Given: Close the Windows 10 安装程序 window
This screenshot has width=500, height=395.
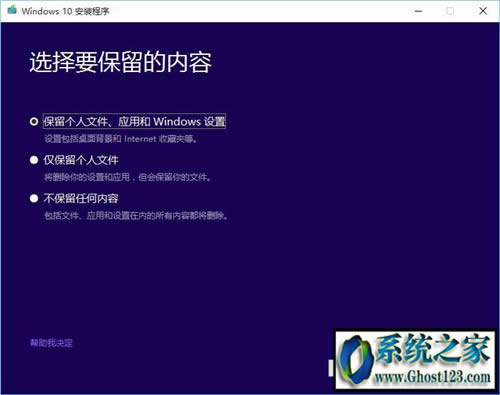Looking at the screenshot, I should click(483, 11).
